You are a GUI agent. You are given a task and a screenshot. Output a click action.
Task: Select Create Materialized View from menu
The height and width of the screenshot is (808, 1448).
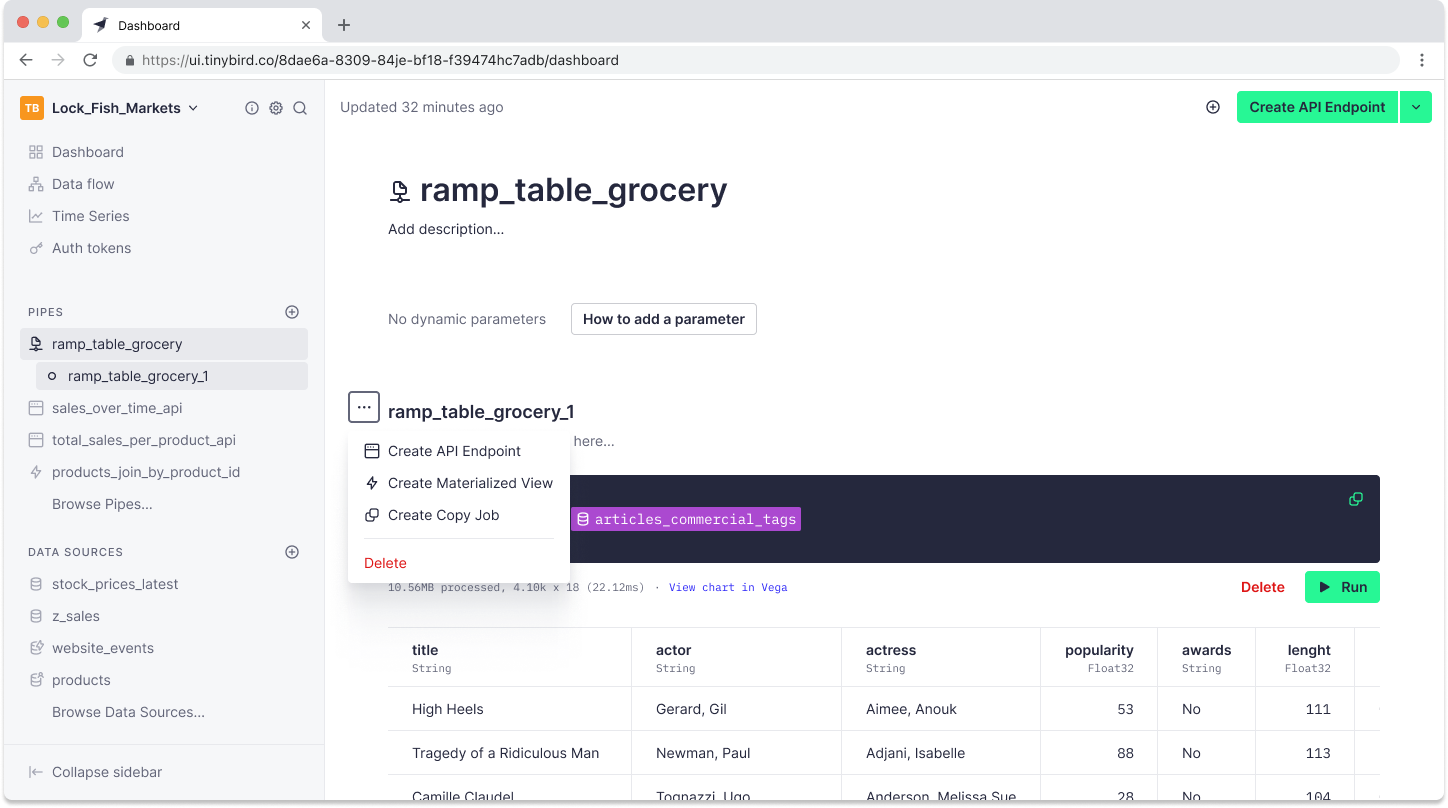tap(470, 483)
